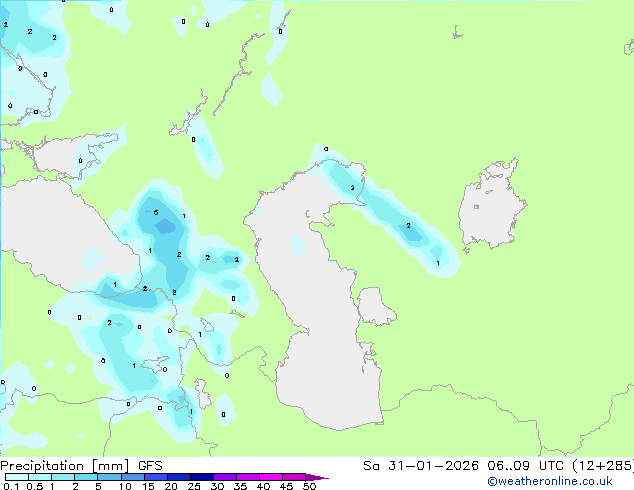Click the 40–45 mm magenta legend cell
This screenshot has height=490, width=634.
(271, 477)
